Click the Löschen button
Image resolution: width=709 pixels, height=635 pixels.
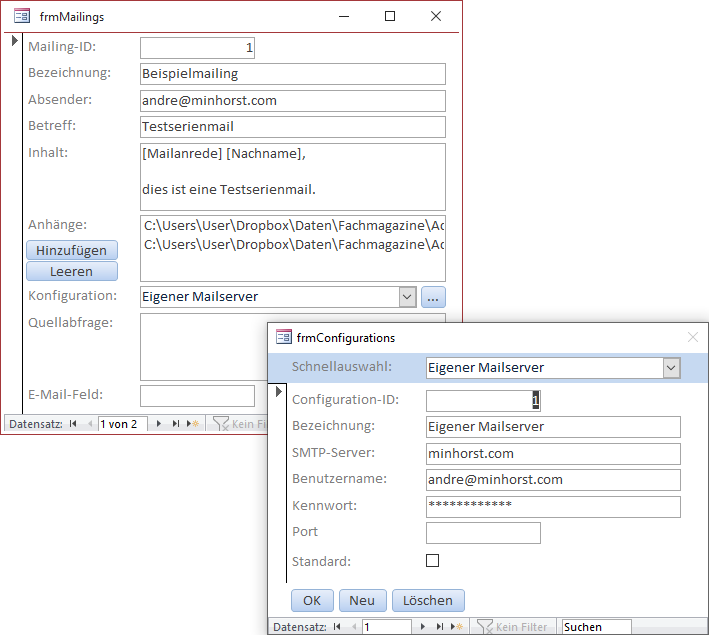coord(428,600)
